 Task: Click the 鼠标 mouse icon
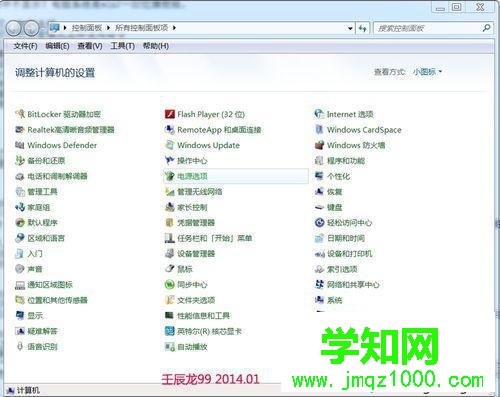[170, 269]
